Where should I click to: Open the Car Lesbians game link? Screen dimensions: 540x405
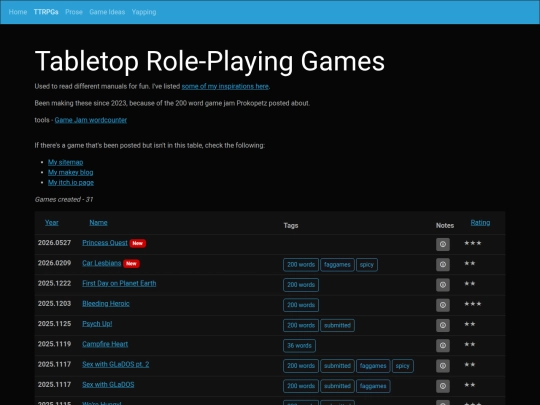click(x=102, y=263)
